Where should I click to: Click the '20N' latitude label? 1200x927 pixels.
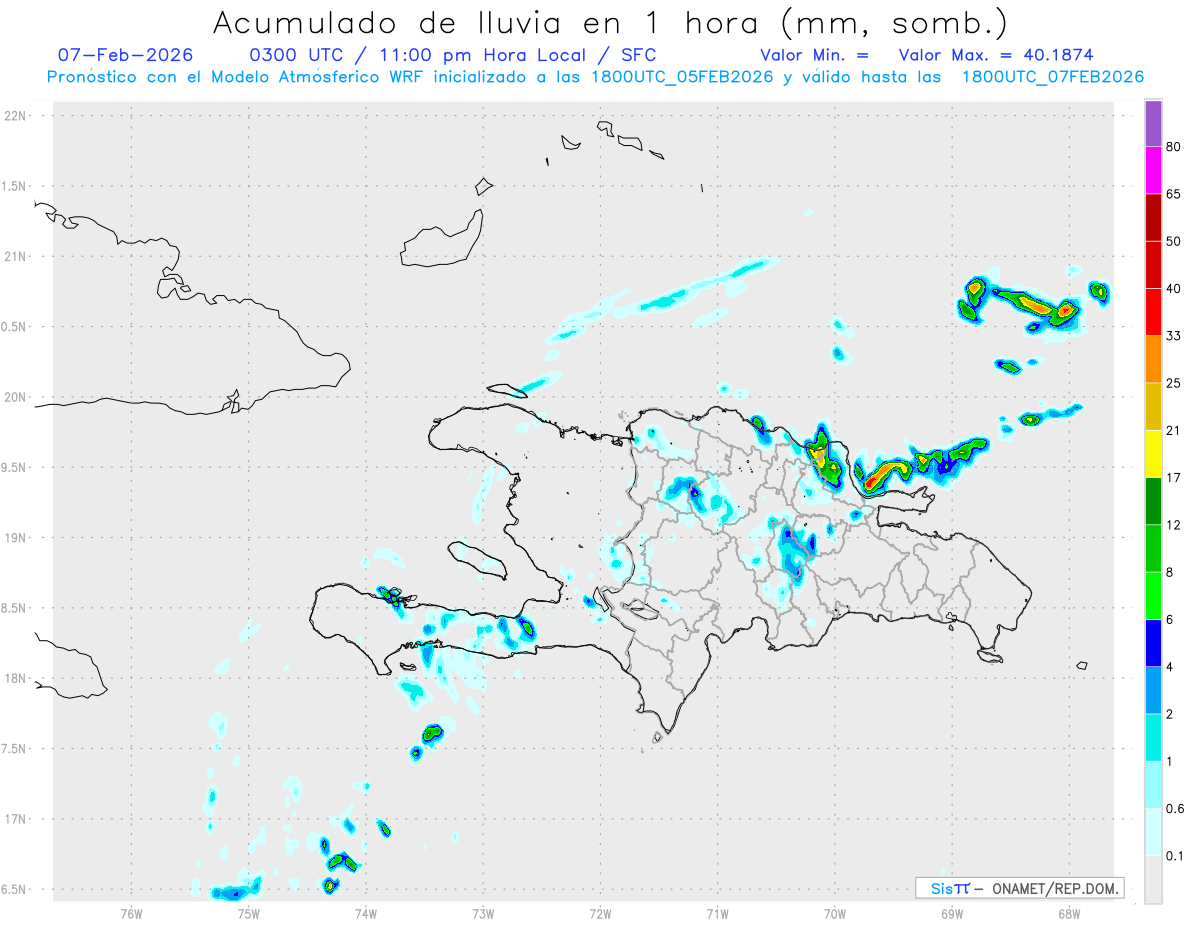16,397
